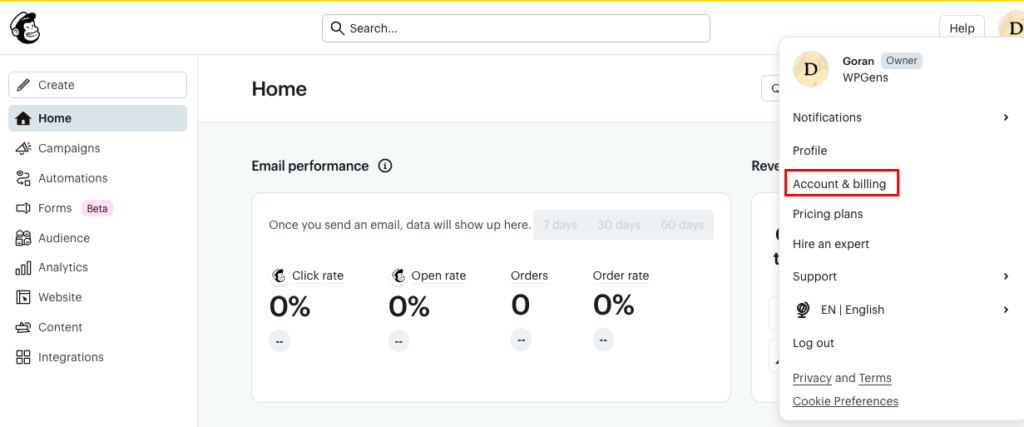Open Support in the account menu

(x=902, y=277)
